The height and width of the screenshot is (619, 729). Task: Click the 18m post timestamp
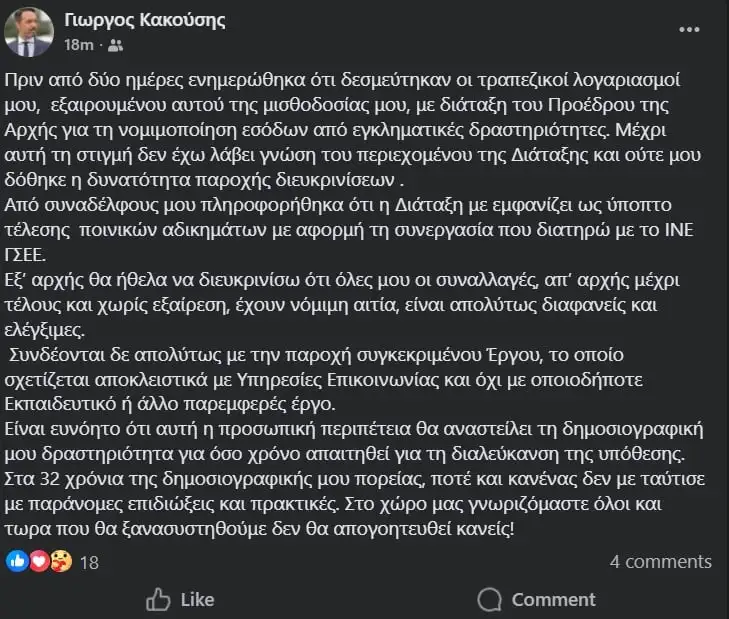(x=77, y=45)
